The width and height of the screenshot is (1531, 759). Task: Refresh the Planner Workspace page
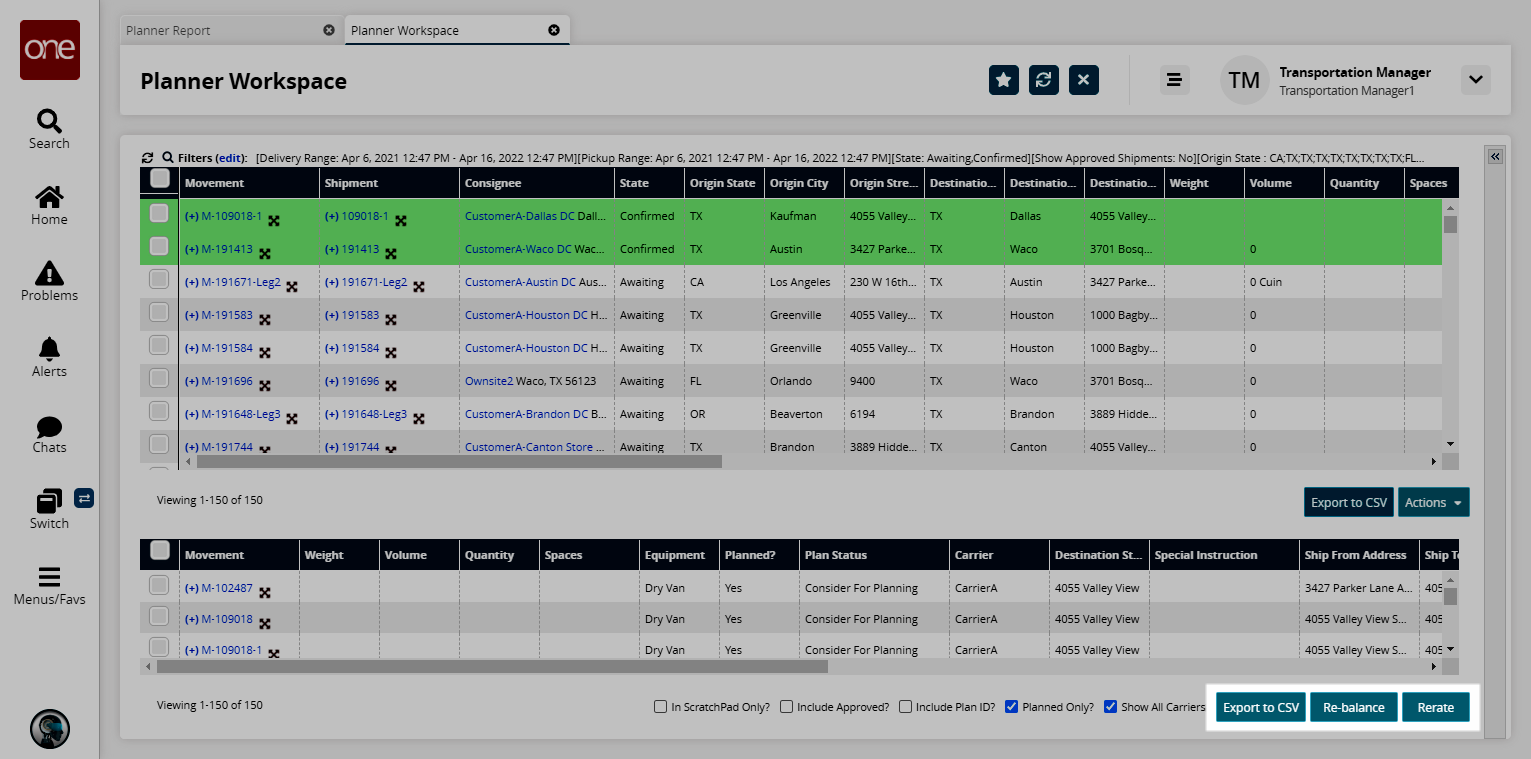[x=1044, y=80]
